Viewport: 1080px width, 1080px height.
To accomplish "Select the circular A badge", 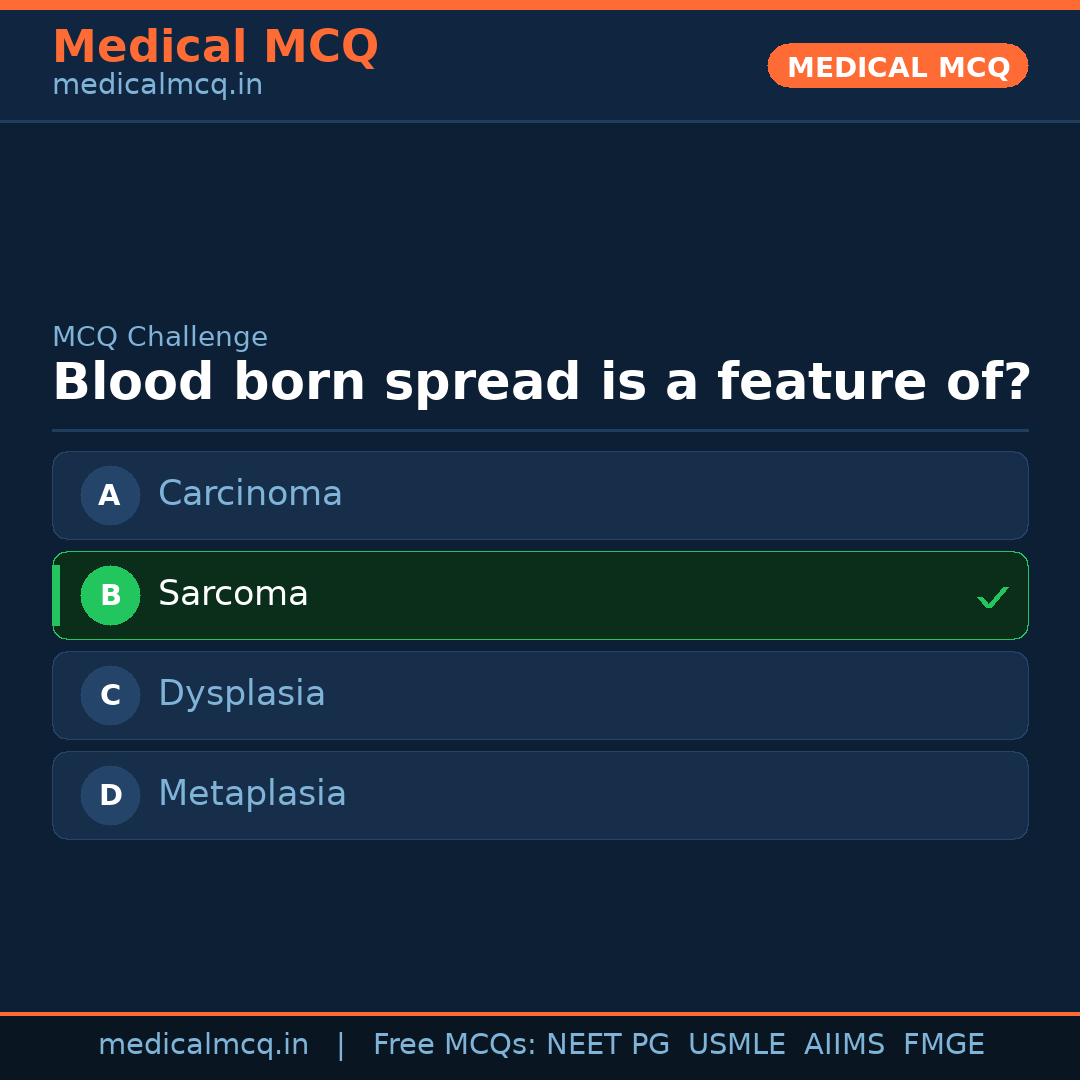I will pos(110,495).
